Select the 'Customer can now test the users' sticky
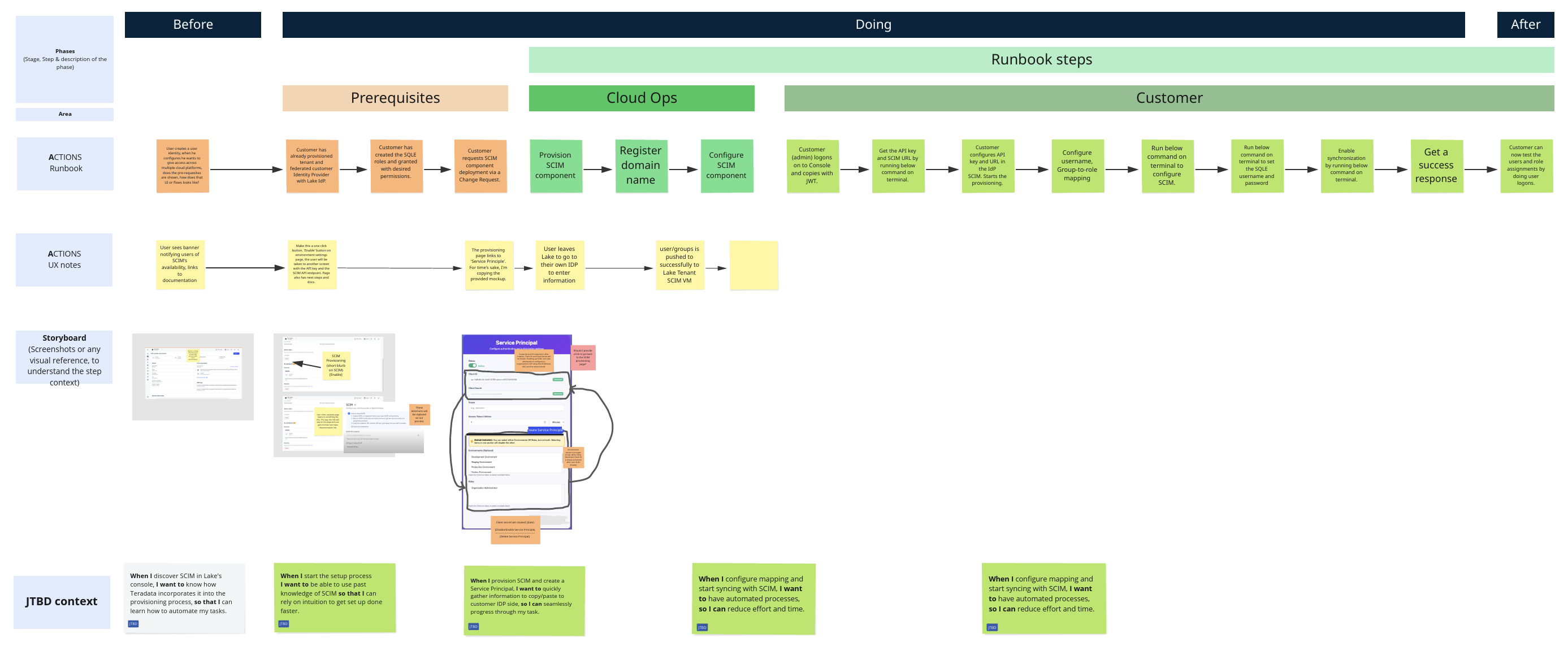The height and width of the screenshot is (651, 1568). 1526,166
